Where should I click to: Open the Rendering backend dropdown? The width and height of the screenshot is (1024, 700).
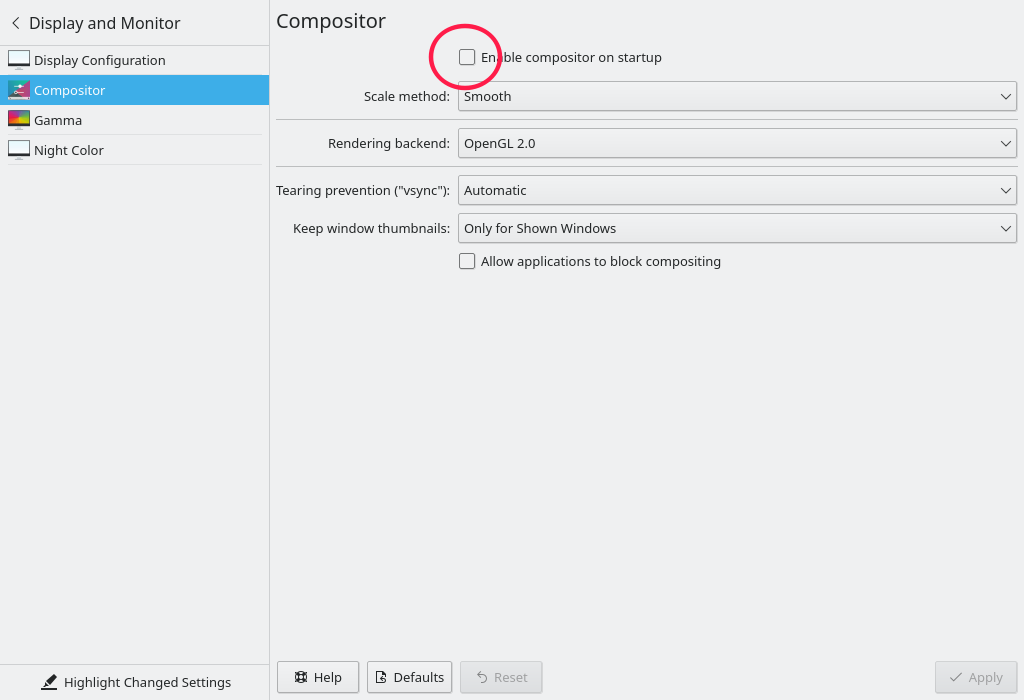[x=737, y=144]
